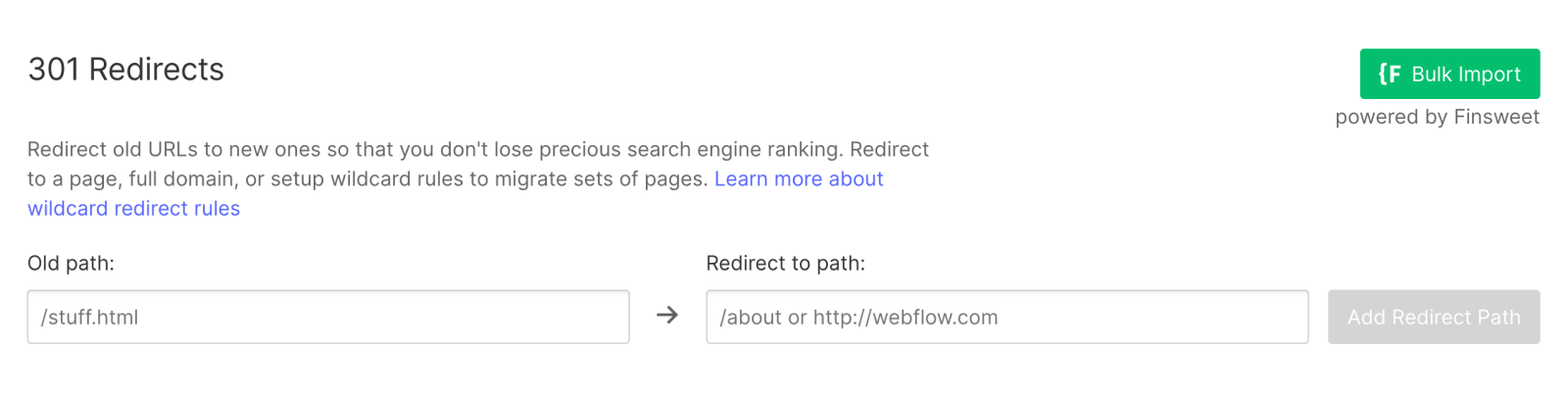Viewport: 1568px width, 398px height.
Task: Focus the Redirect to path input field
Action: pos(1006,317)
